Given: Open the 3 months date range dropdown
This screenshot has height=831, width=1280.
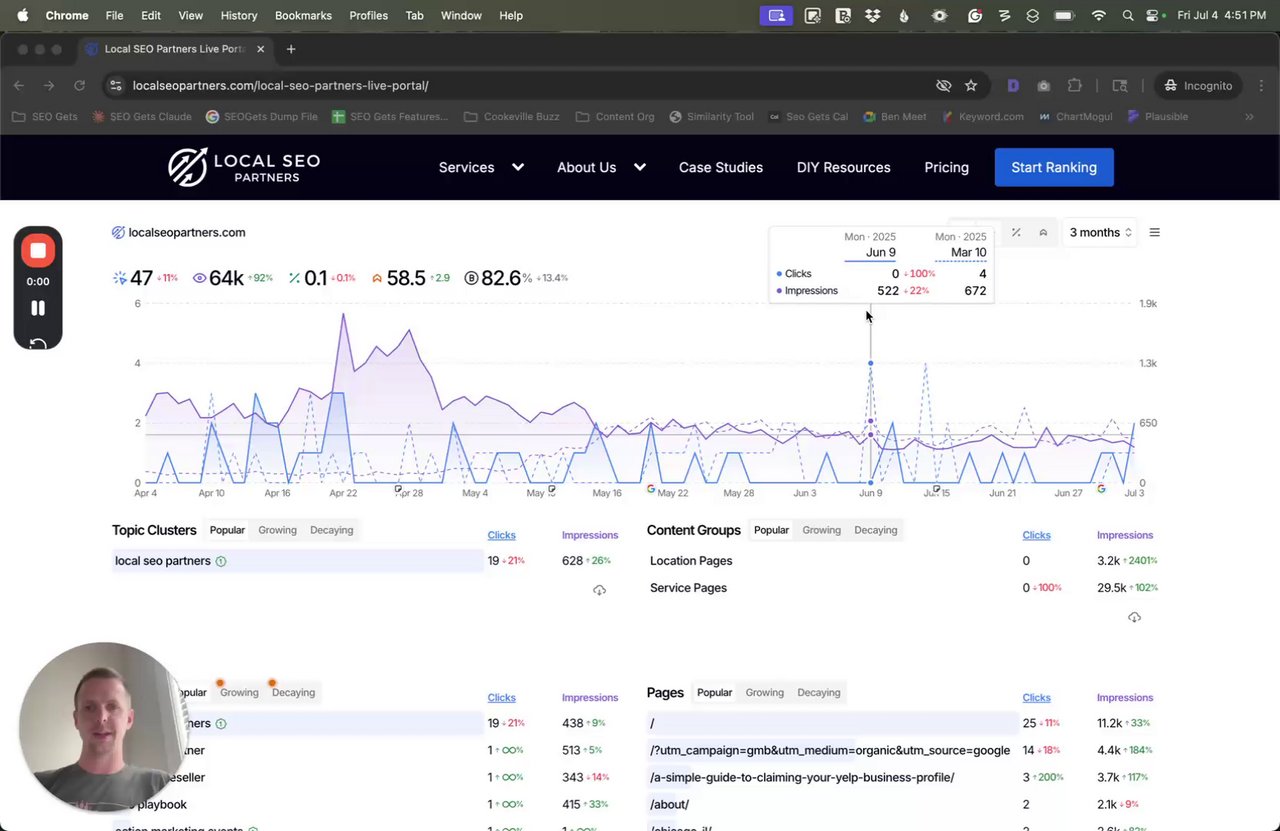Looking at the screenshot, I should (x=1099, y=233).
